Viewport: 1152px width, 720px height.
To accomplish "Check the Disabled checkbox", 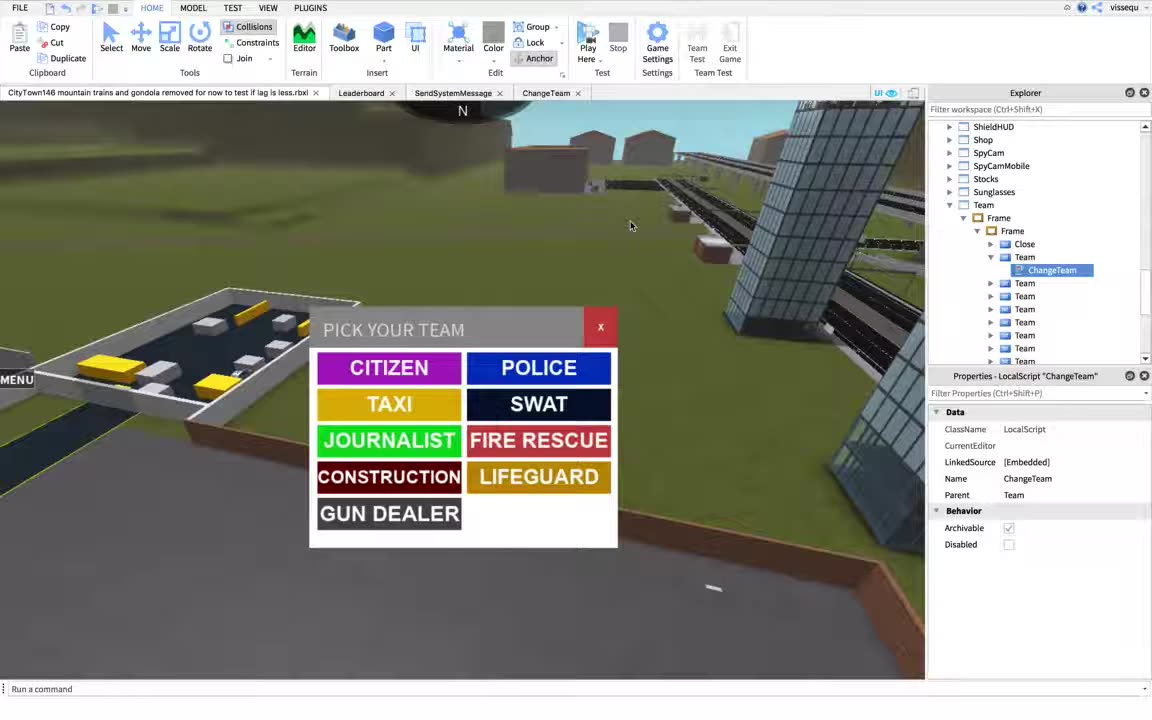I will [1009, 544].
